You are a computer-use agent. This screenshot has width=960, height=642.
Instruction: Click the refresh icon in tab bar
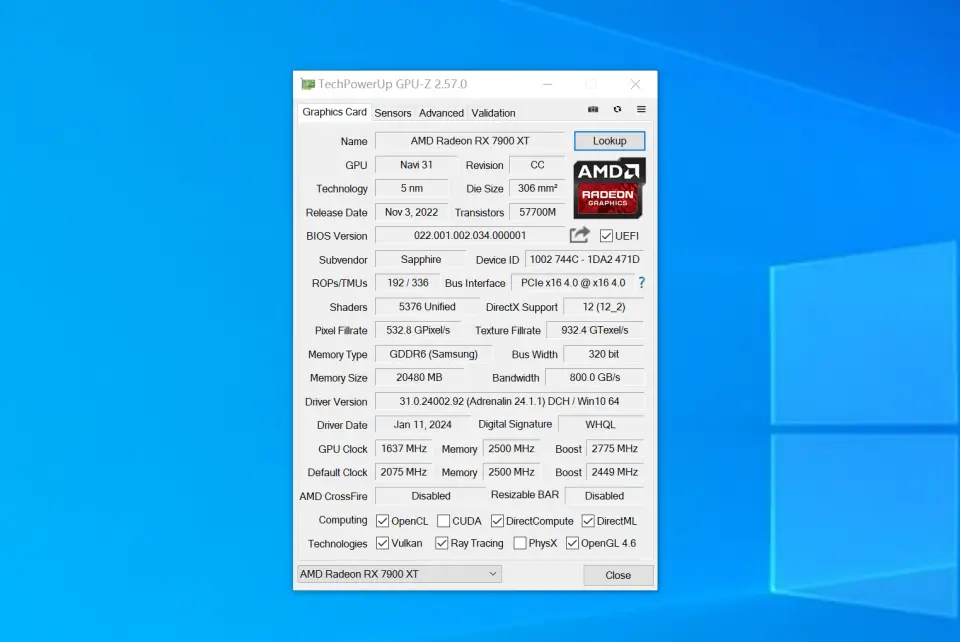click(617, 110)
